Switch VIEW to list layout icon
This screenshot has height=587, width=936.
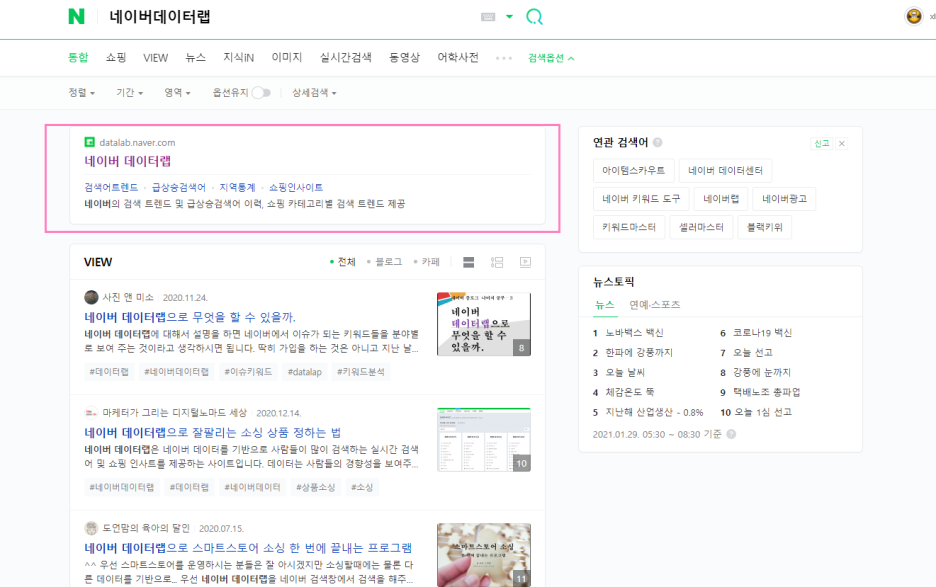(497, 262)
